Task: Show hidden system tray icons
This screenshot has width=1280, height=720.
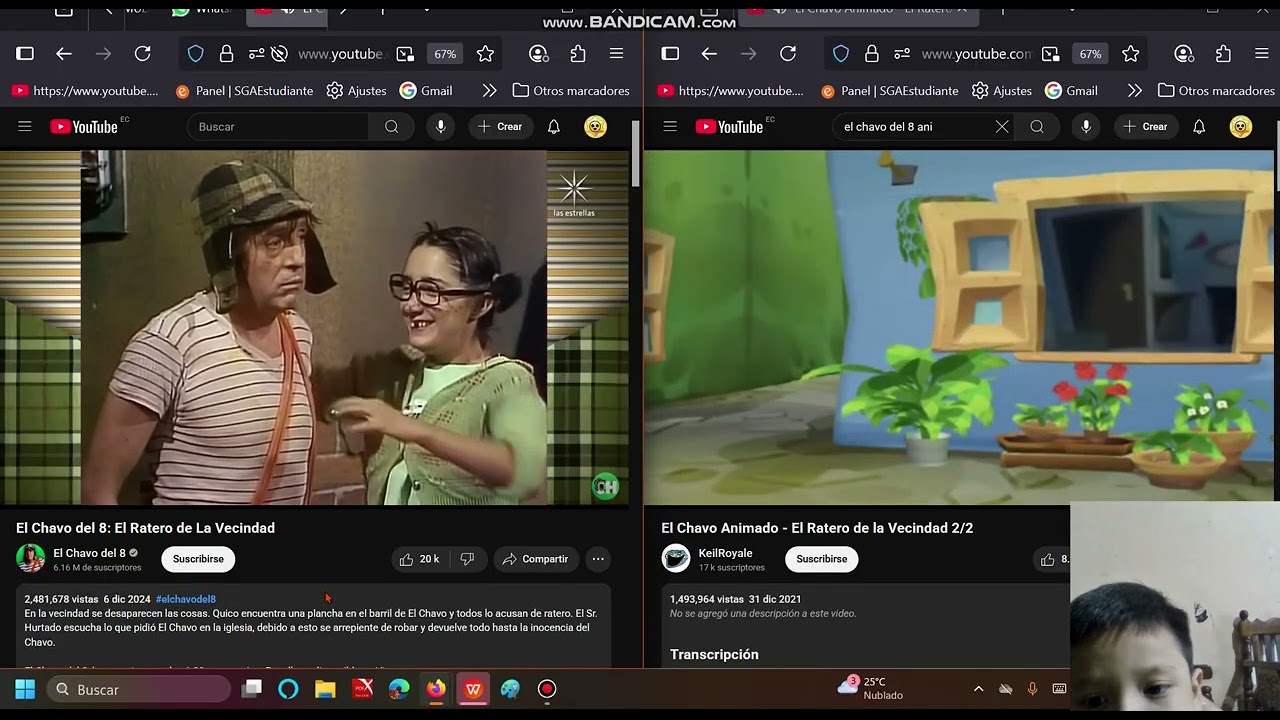Action: pyautogui.click(x=978, y=689)
